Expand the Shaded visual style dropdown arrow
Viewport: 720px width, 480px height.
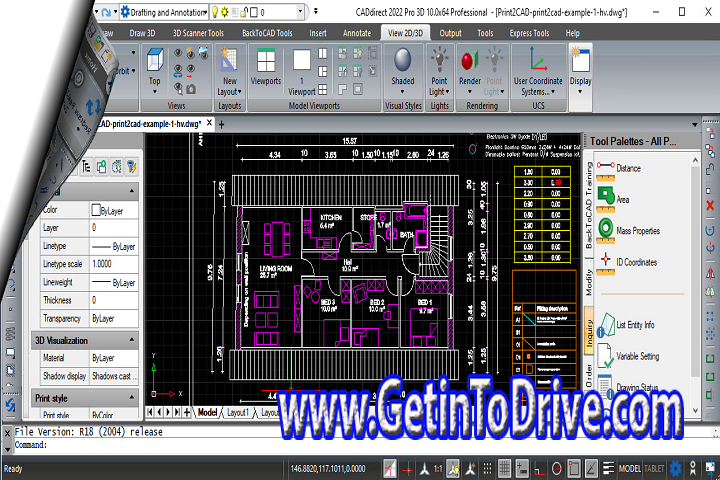(x=402, y=92)
